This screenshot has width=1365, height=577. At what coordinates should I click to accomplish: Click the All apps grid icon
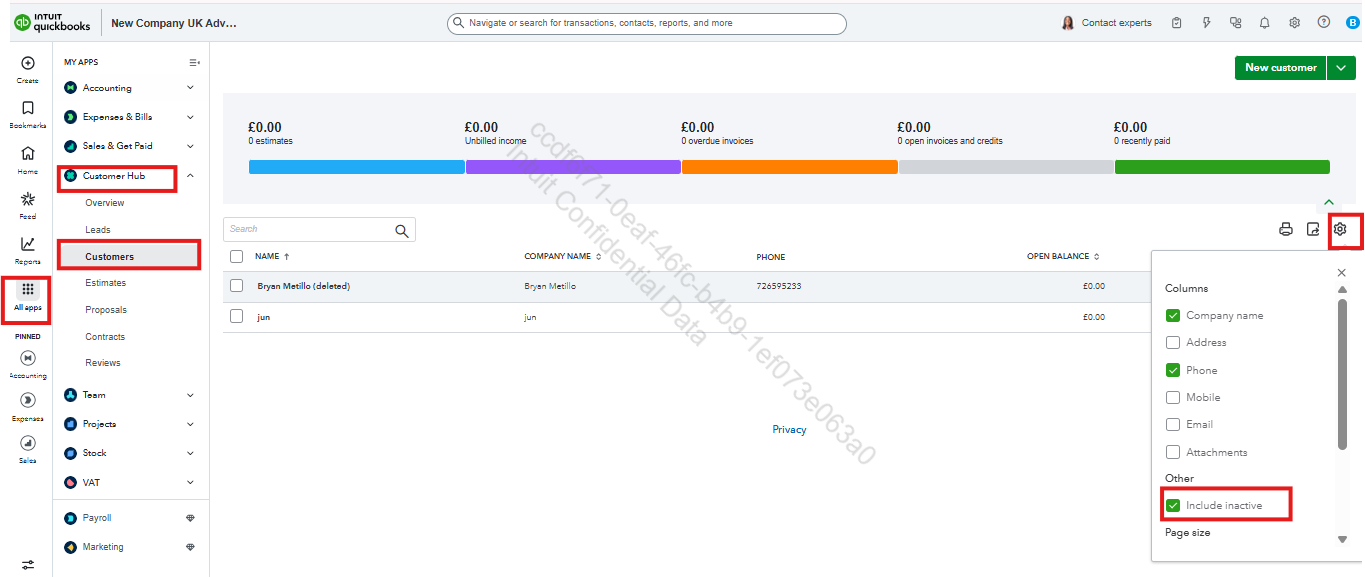click(x=28, y=290)
